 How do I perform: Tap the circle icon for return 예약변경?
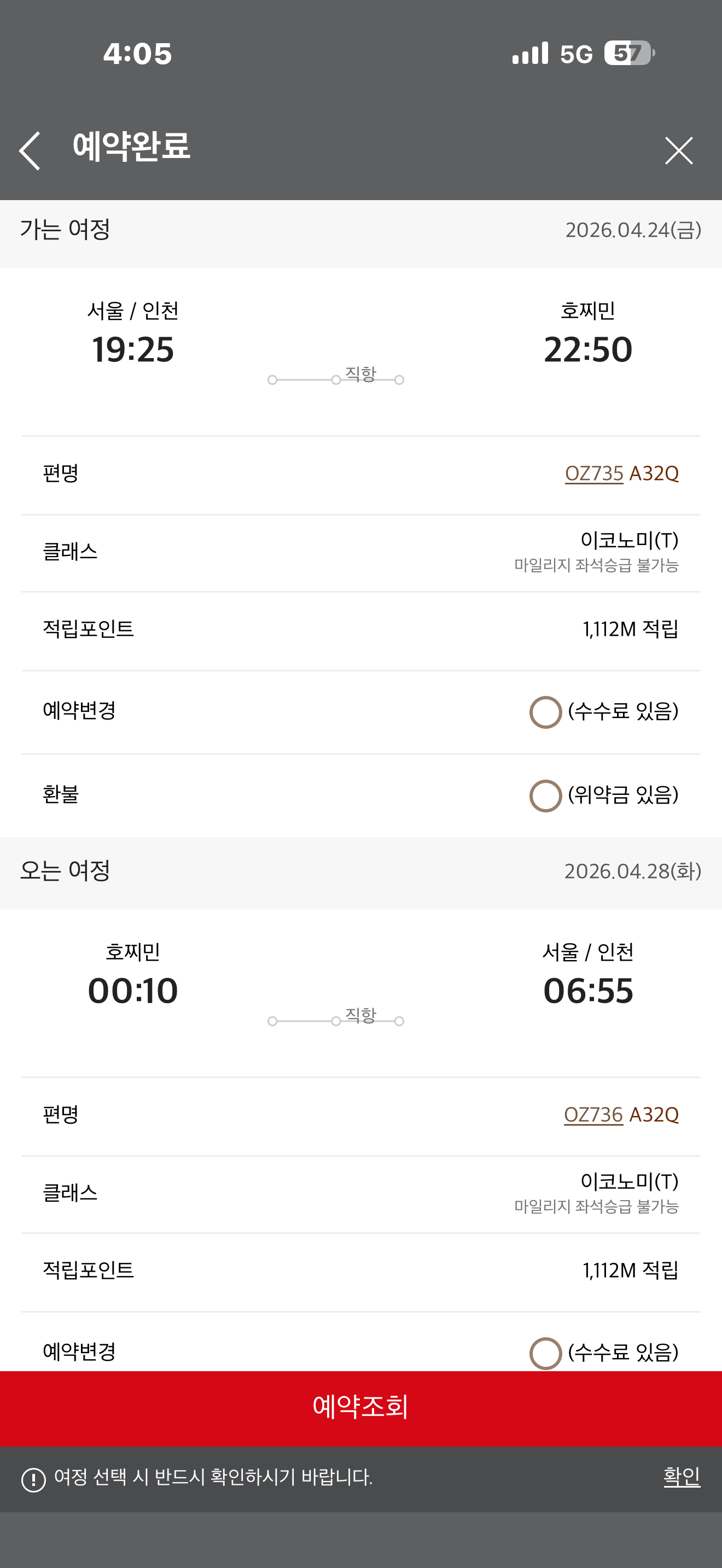[x=545, y=1353]
